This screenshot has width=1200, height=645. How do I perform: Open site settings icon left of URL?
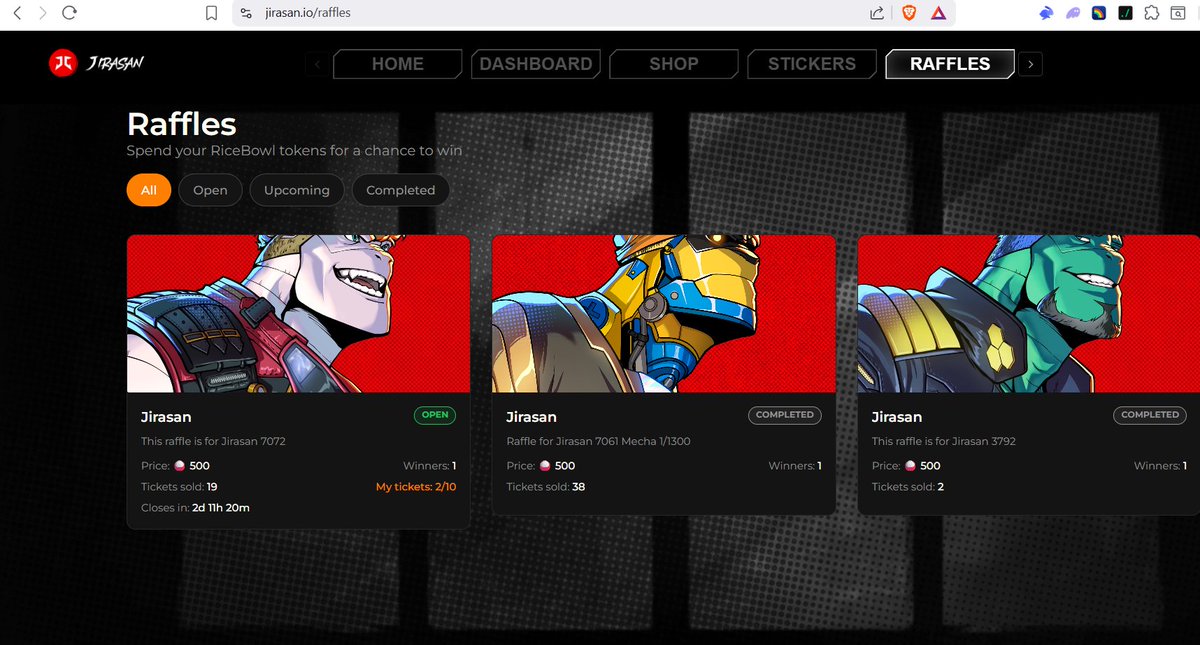tap(246, 13)
